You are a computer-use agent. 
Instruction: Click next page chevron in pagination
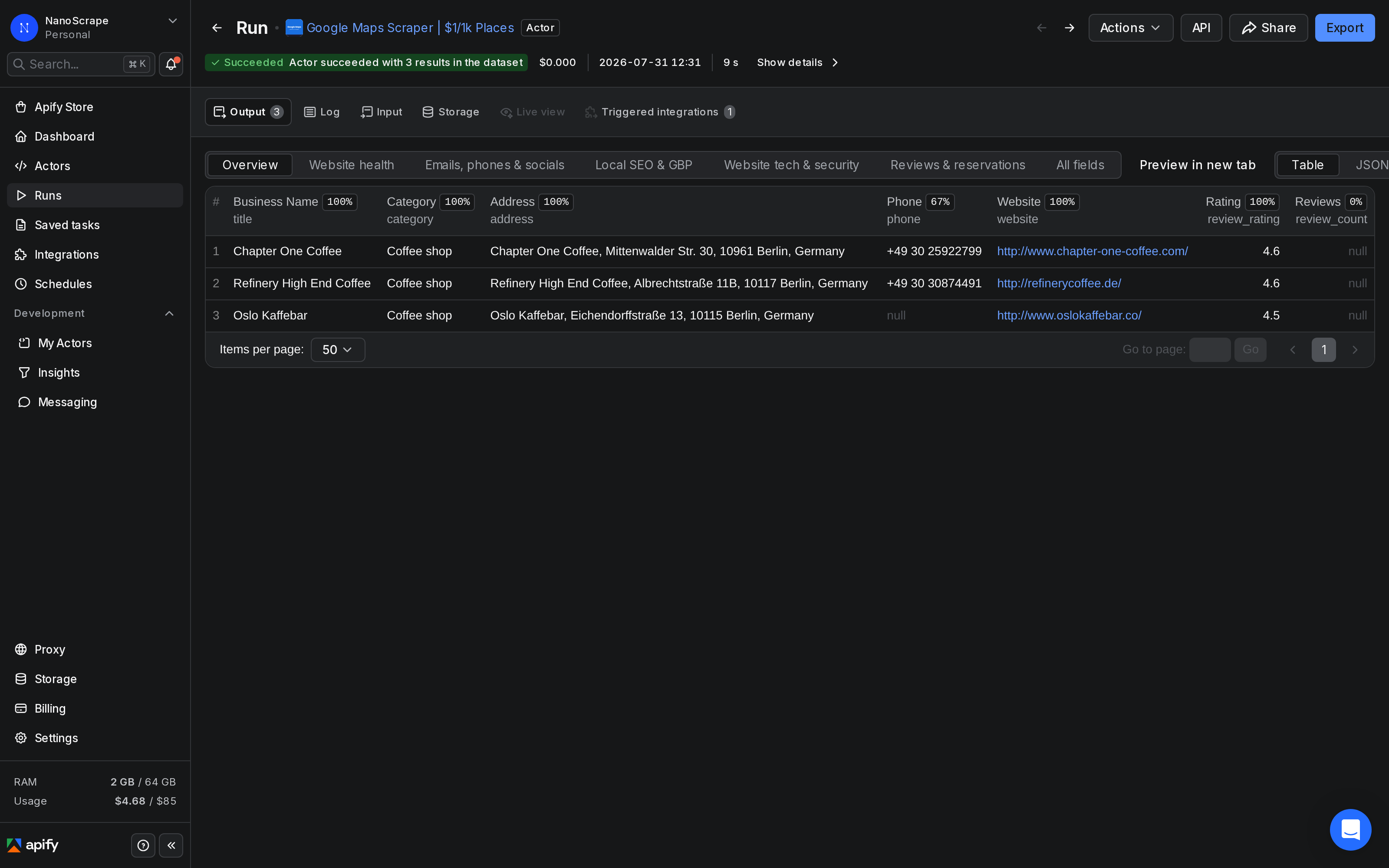pos(1355,350)
